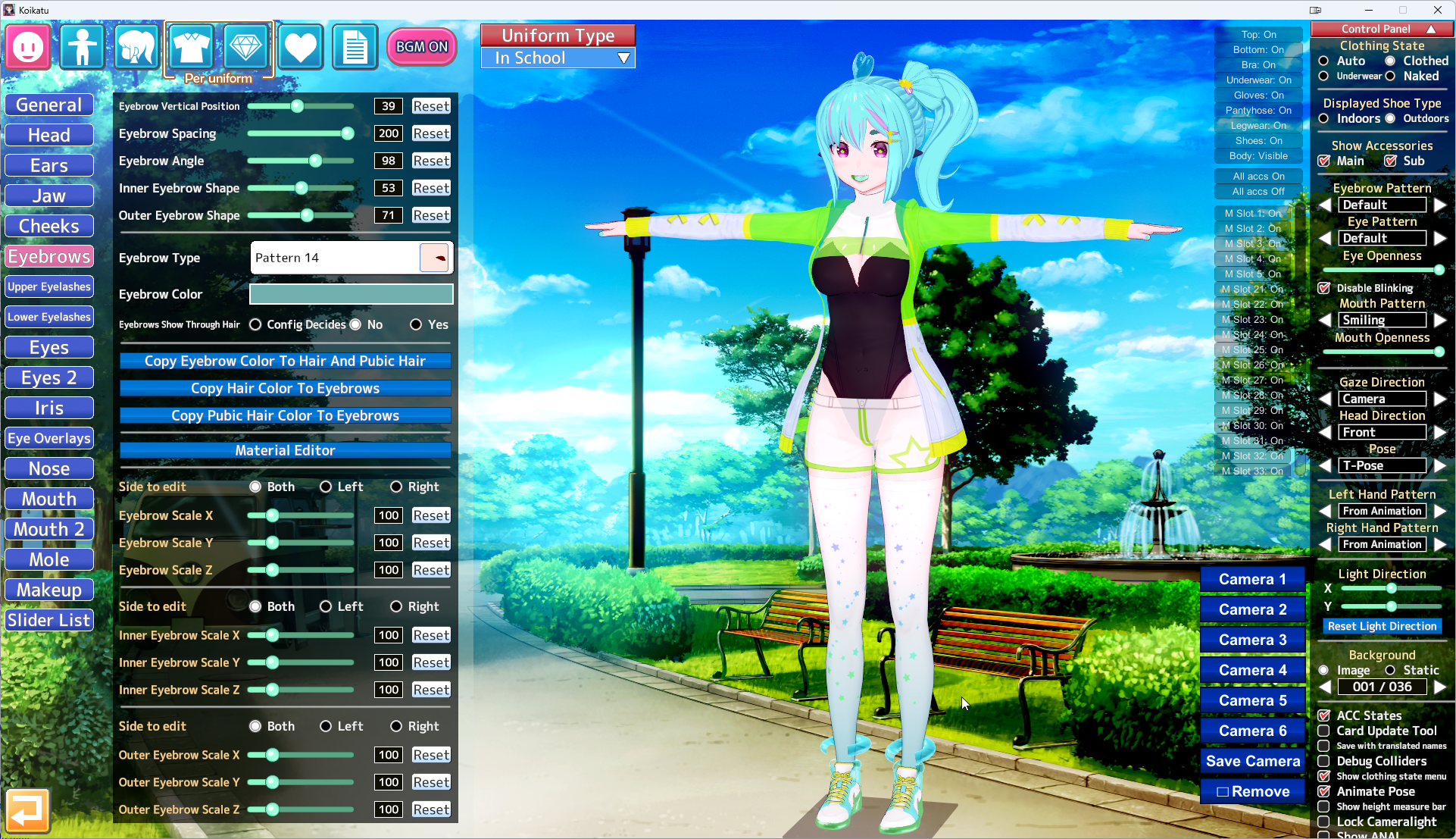Click the orange return arrow icon
Image resolution: width=1456 pixels, height=839 pixels.
pyautogui.click(x=28, y=810)
